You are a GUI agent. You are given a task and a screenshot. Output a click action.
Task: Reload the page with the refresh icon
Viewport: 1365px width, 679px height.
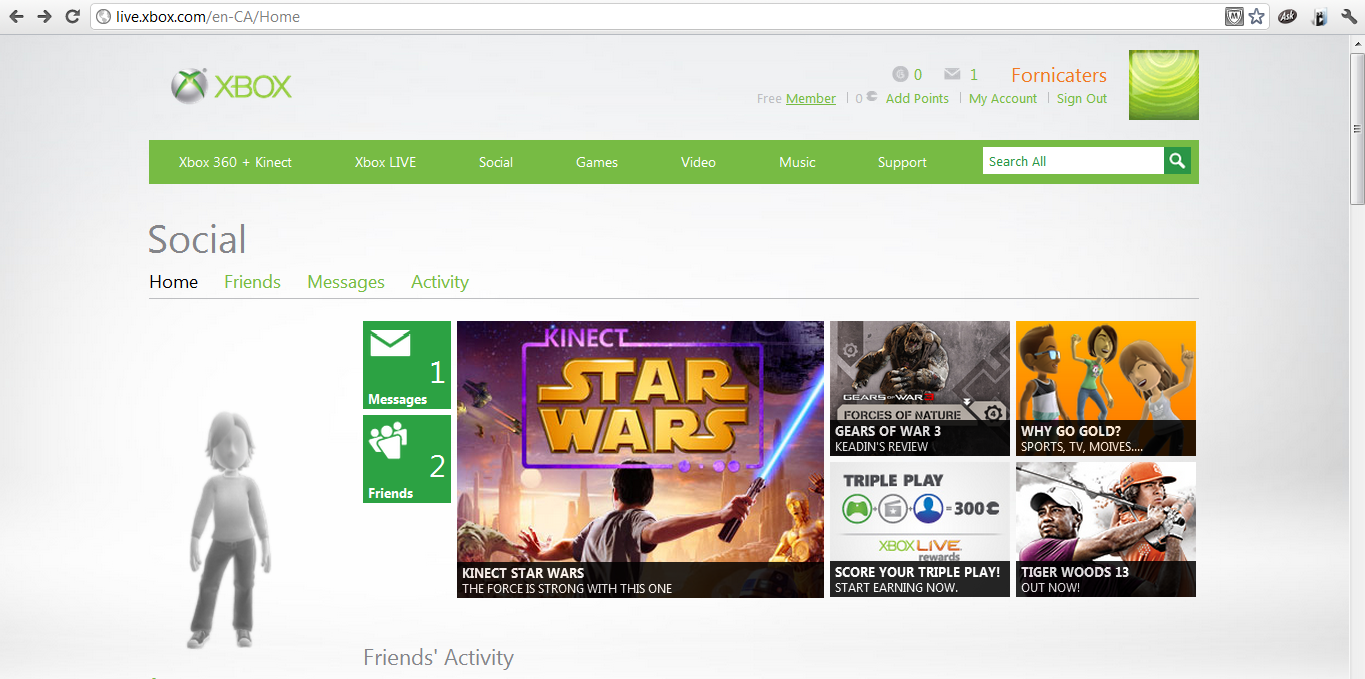click(x=72, y=16)
